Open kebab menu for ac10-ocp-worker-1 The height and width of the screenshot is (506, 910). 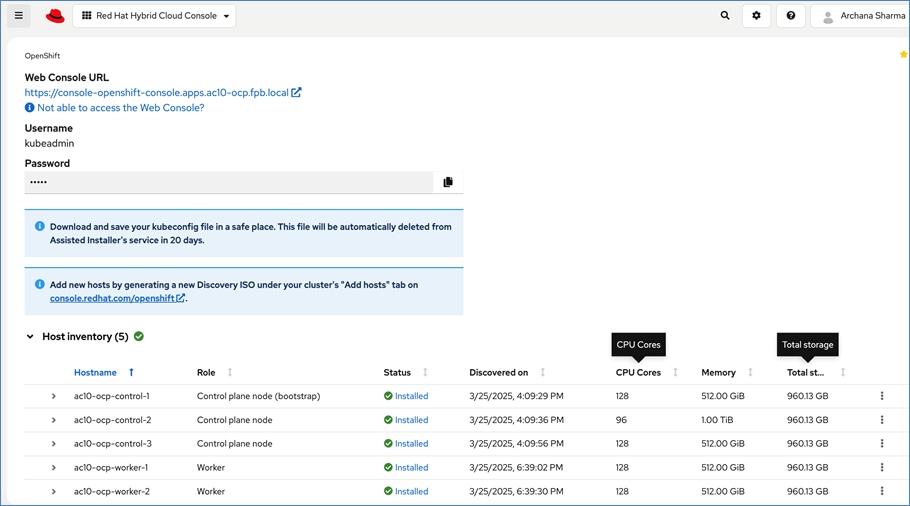pyautogui.click(x=882, y=468)
